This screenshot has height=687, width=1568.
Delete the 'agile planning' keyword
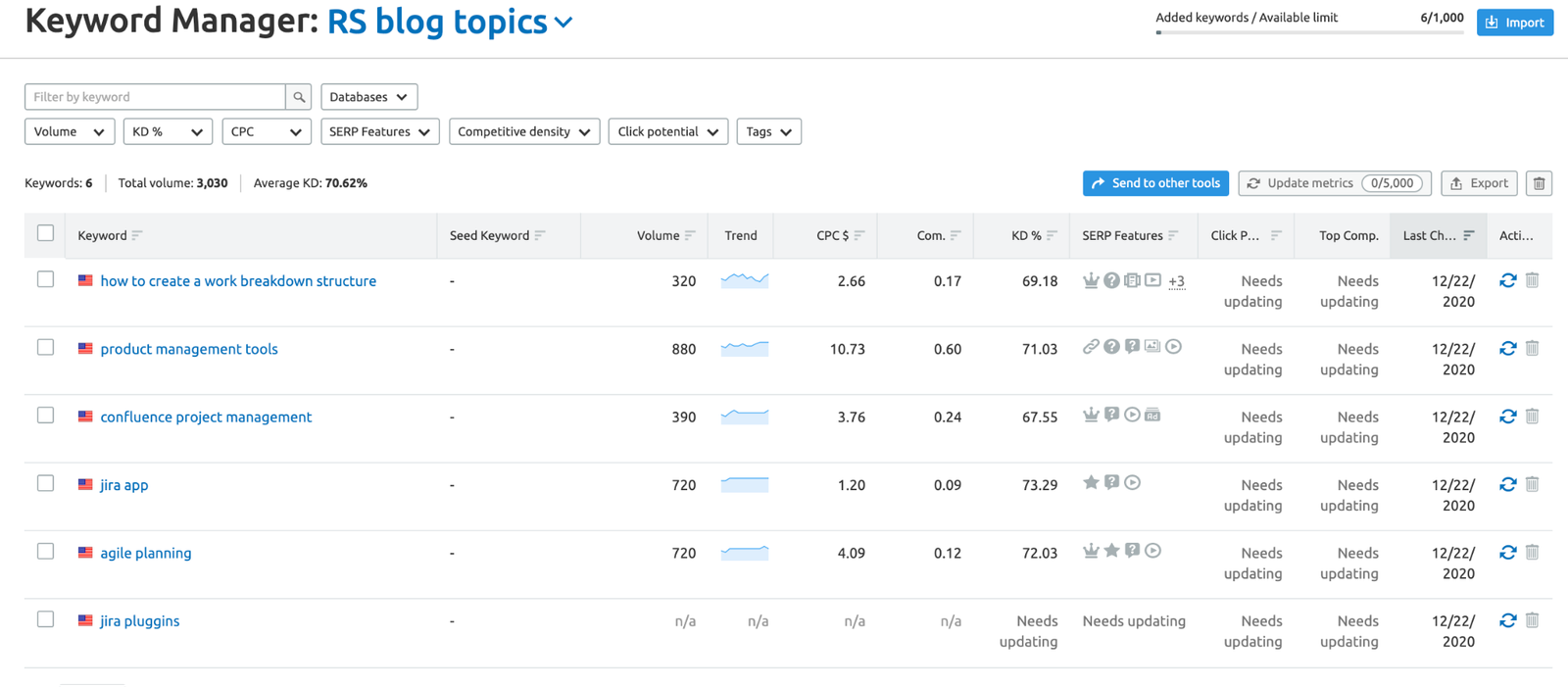tap(1533, 553)
